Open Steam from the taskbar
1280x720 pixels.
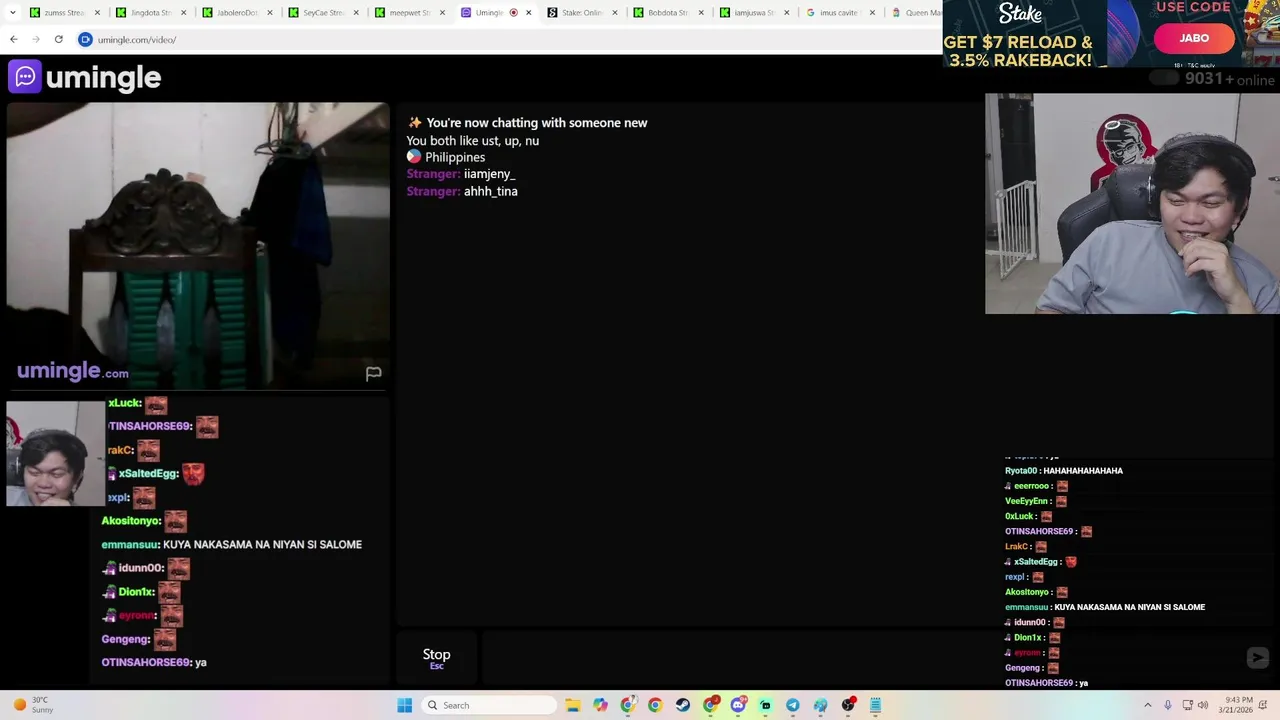tap(683, 705)
